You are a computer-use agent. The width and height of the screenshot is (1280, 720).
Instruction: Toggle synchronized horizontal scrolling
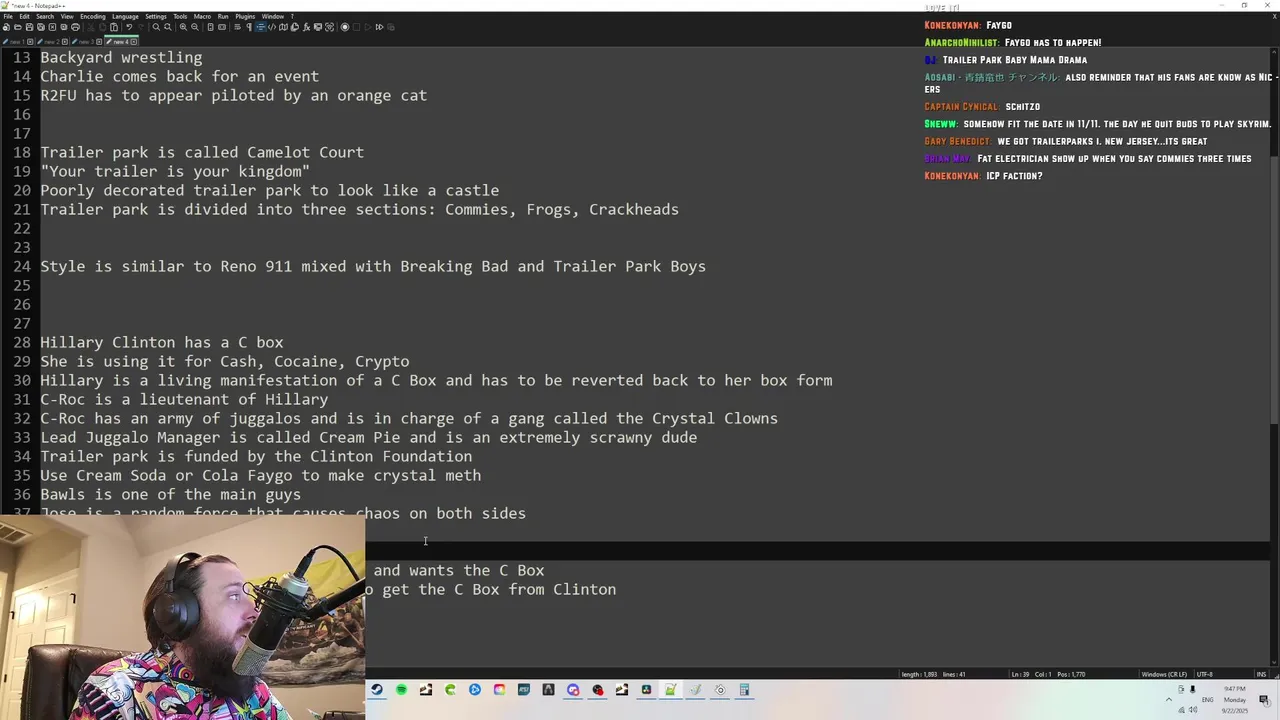(222, 27)
